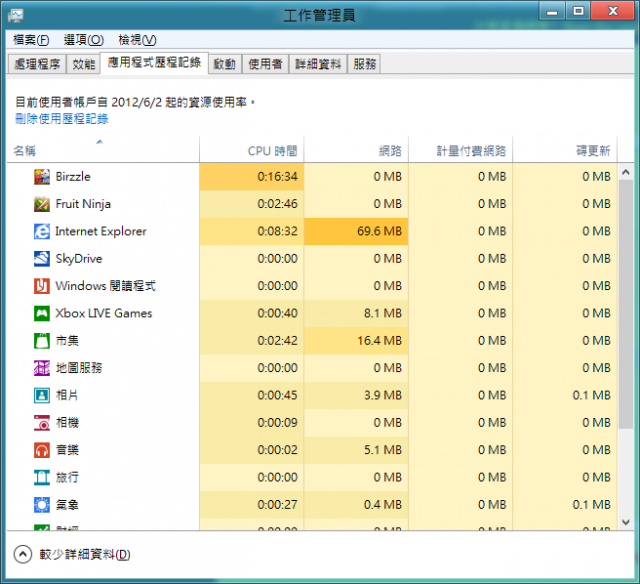
Task: Click the 3.9 MB network cell
Action: tap(356, 395)
